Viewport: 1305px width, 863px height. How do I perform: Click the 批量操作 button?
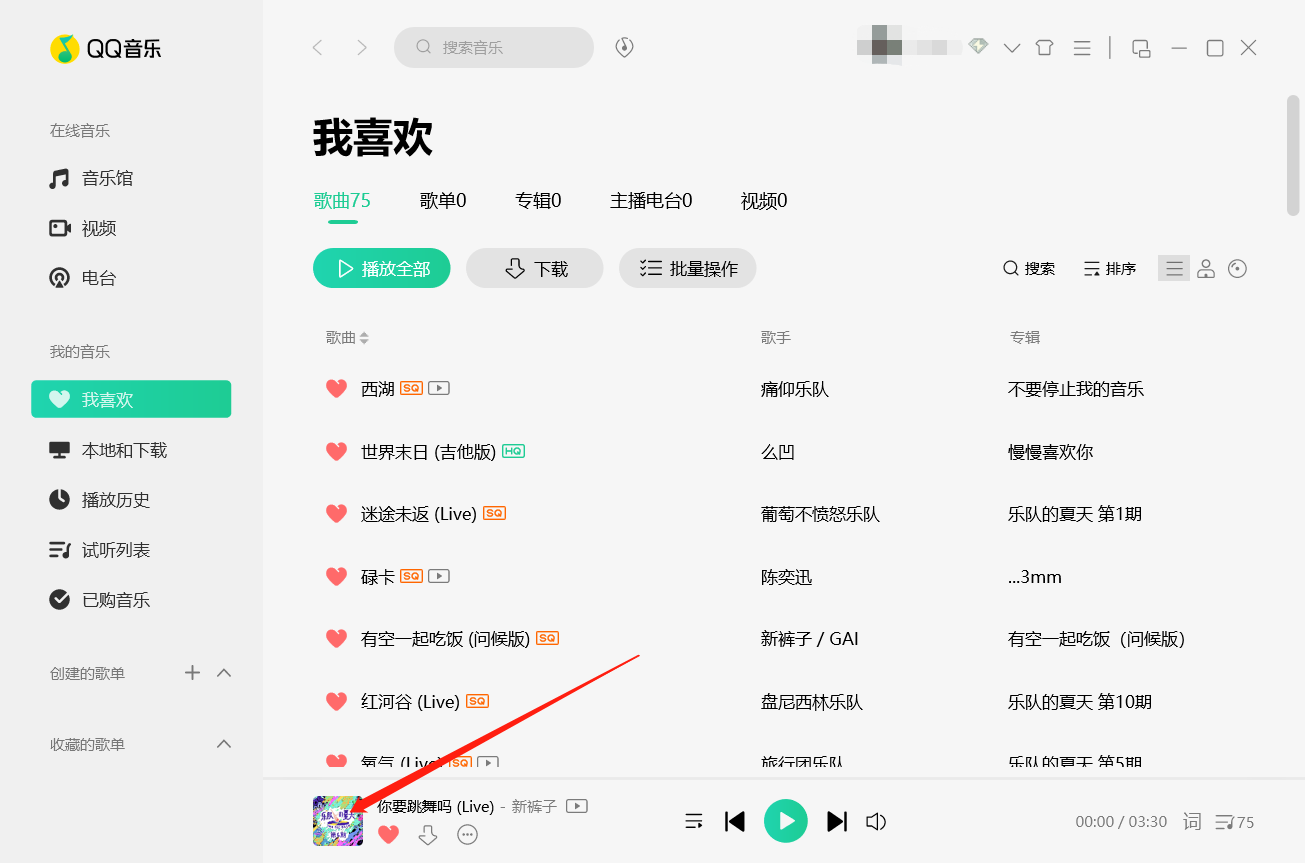[687, 268]
